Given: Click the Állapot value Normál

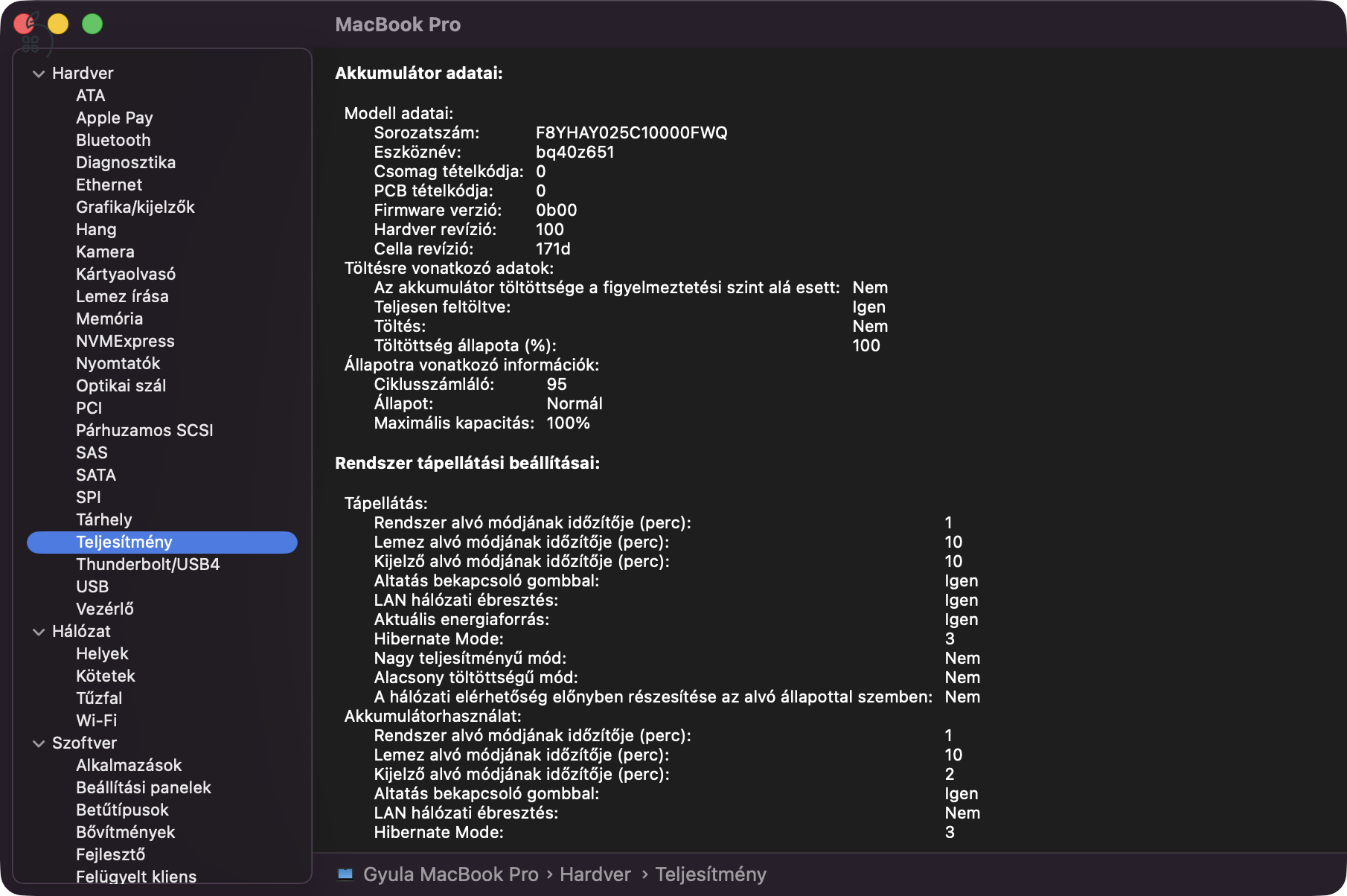Looking at the screenshot, I should tap(575, 403).
